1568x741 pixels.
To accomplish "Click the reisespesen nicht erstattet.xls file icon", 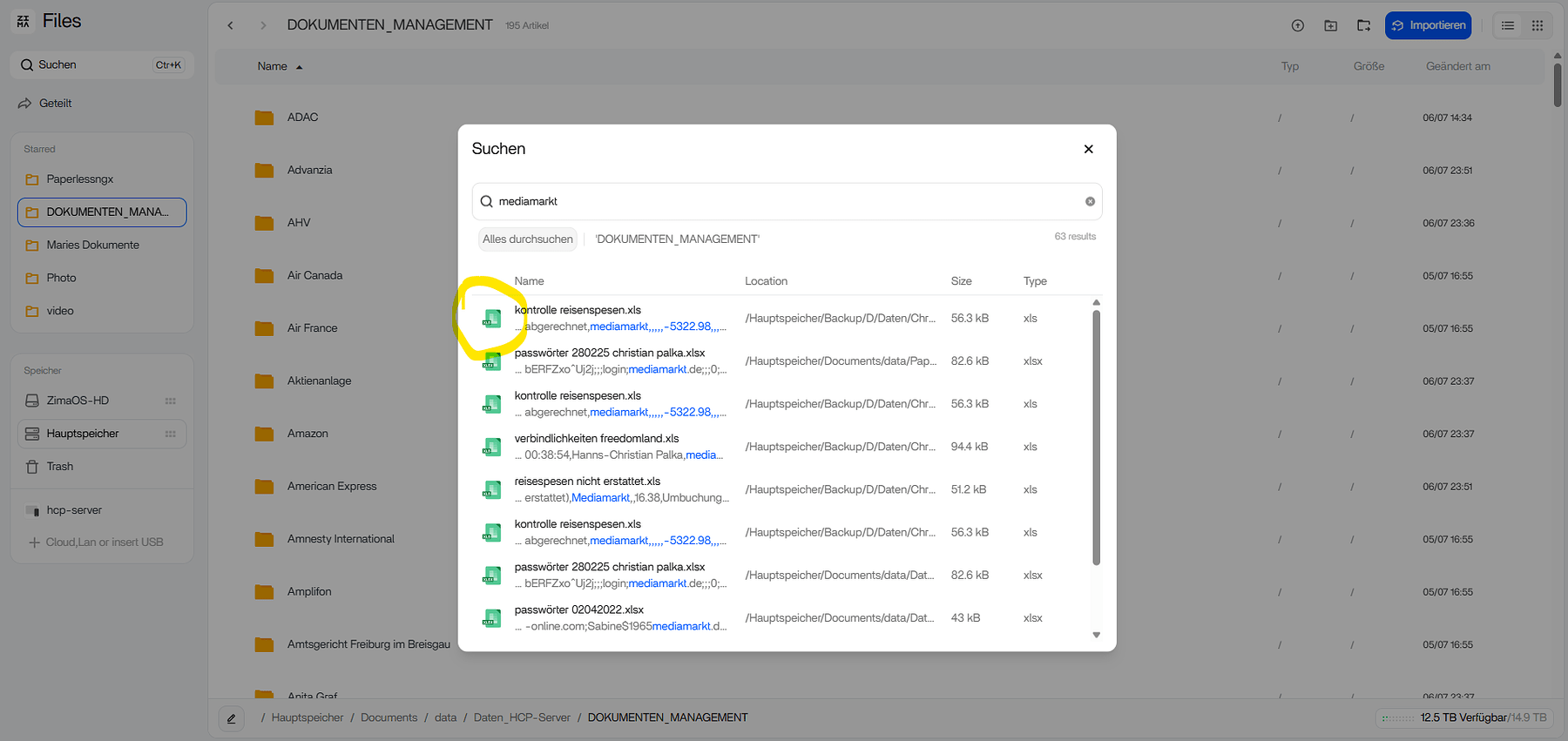I will 492,489.
